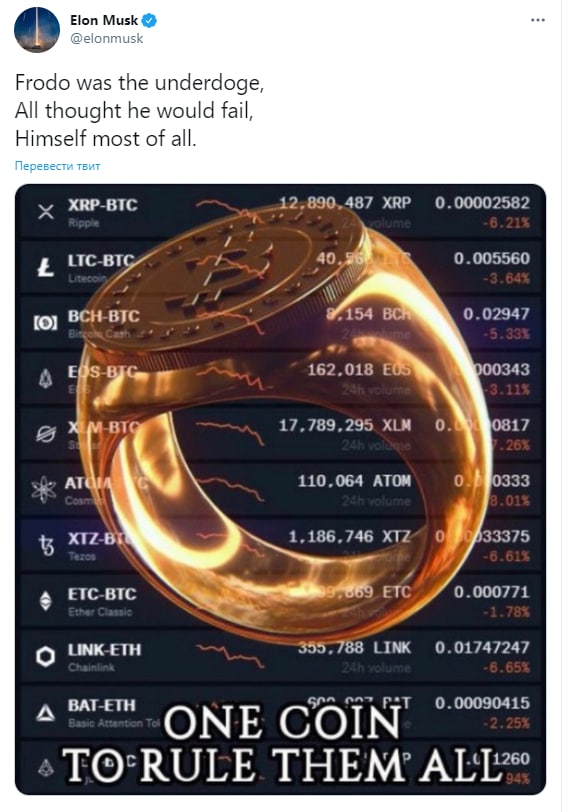Click the EOS icon in the list
This screenshot has height=812, width=565.
[x=46, y=379]
